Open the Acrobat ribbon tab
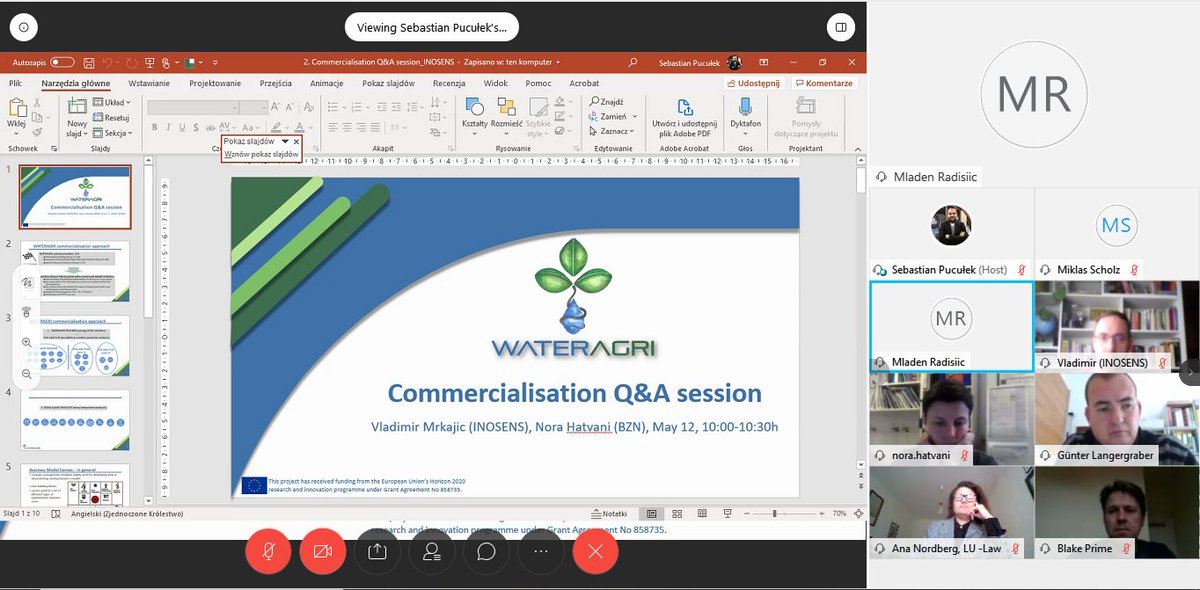Screen dimensions: 1200x590 coord(584,84)
